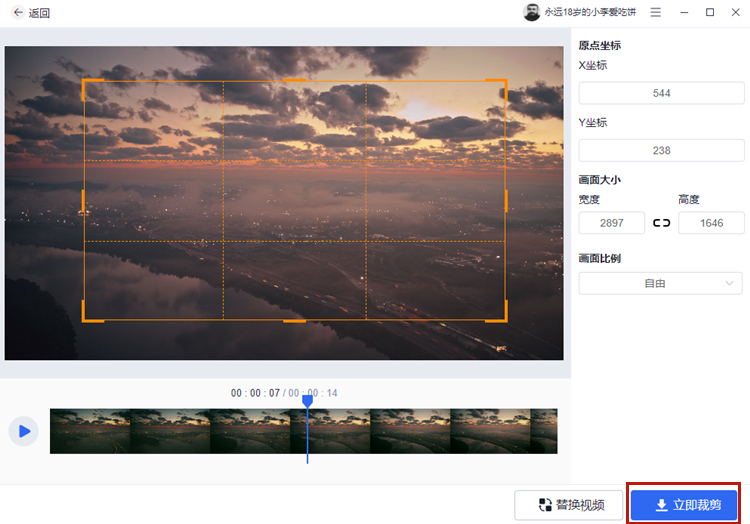Toggle the aspect ratio lock link
The height and width of the screenshot is (524, 750).
pos(662,223)
